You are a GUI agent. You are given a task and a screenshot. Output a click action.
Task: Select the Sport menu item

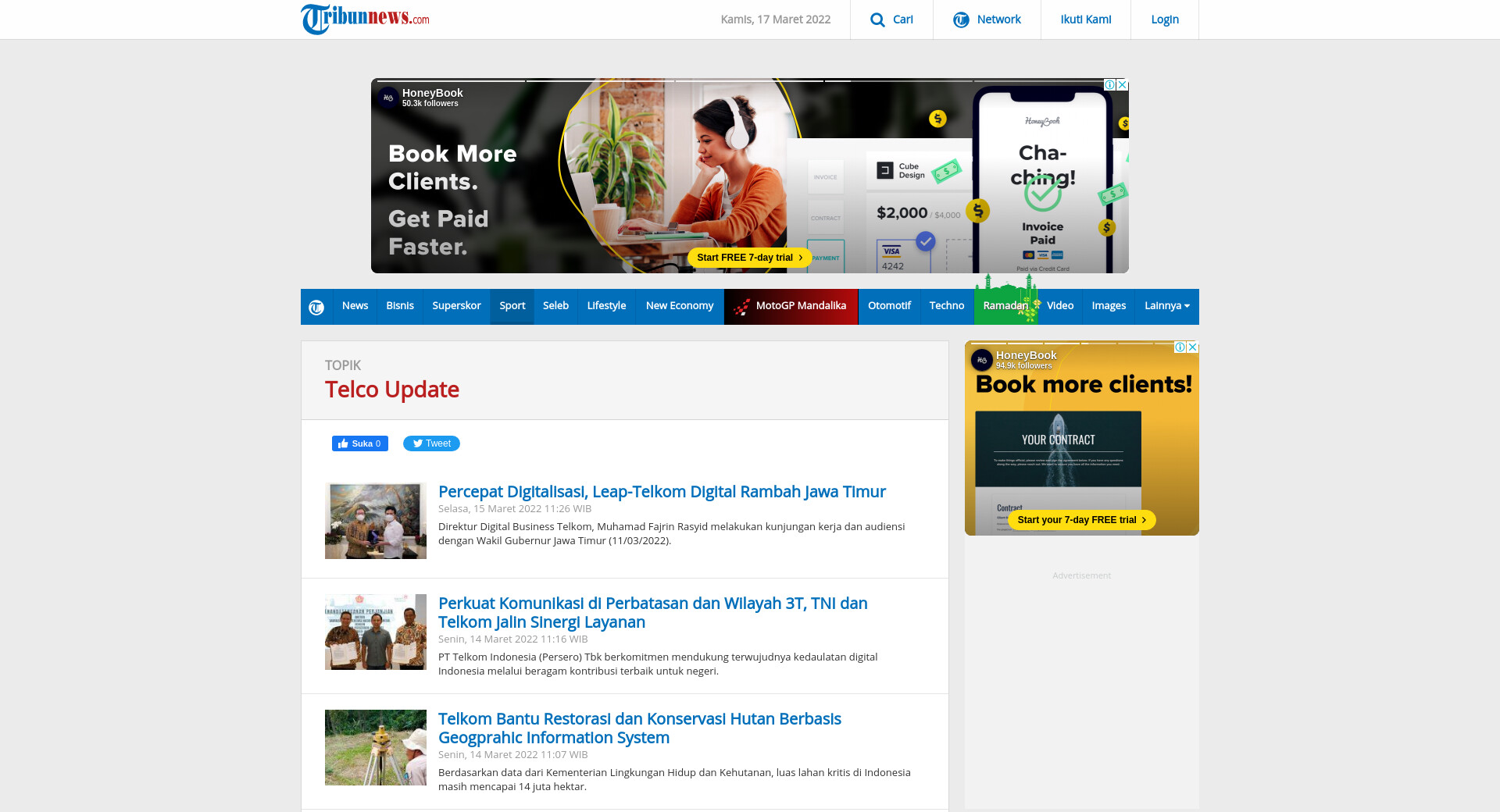click(x=512, y=306)
